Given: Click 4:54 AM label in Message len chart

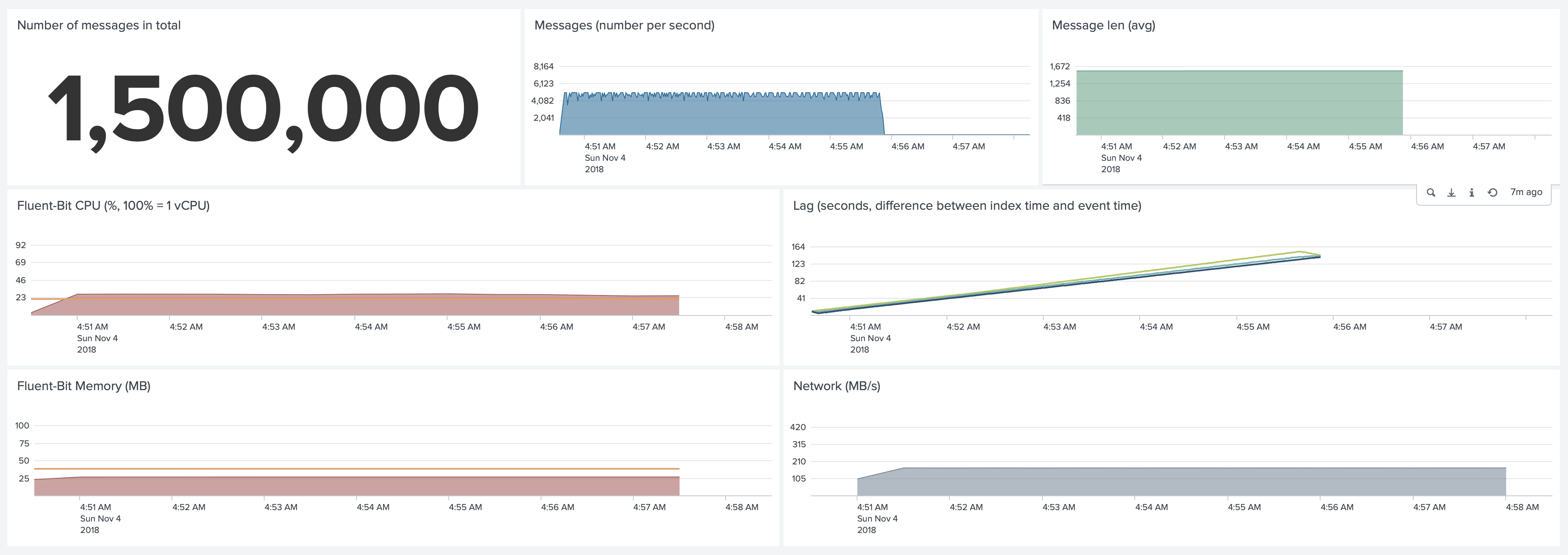Looking at the screenshot, I should 1303,147.
